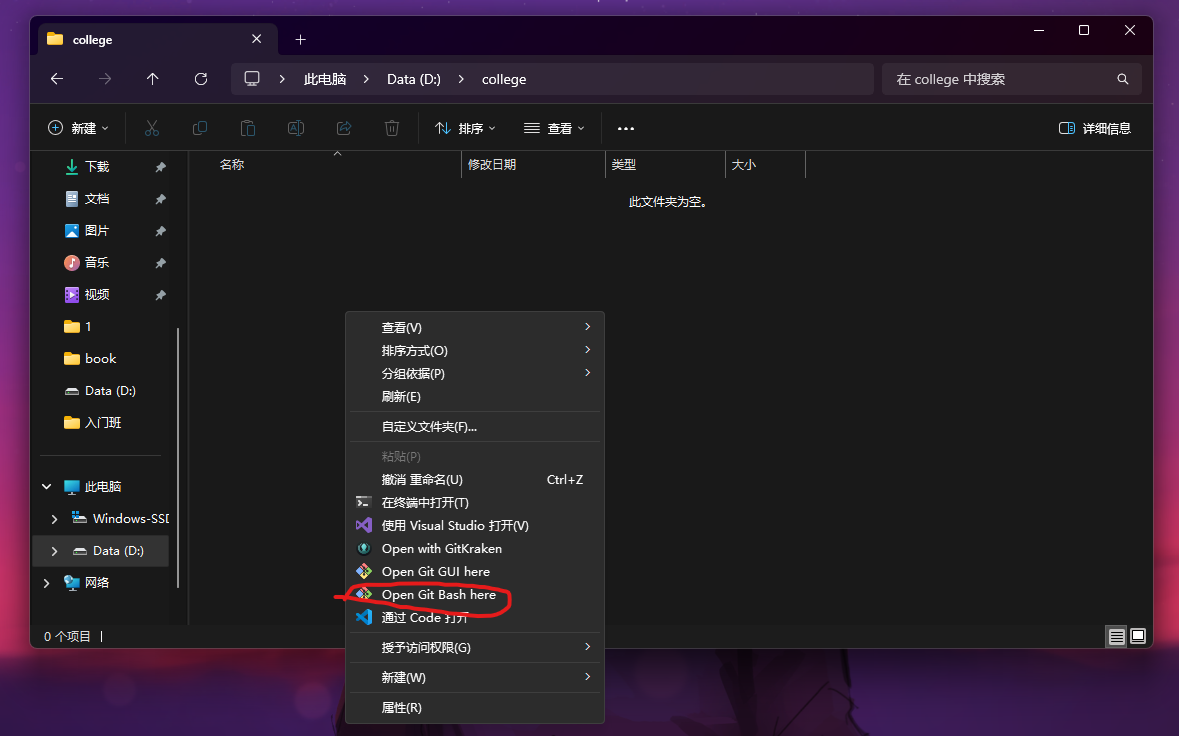The image size is (1179, 736).
Task: Collapse the This PC tree node
Action: coord(46,487)
